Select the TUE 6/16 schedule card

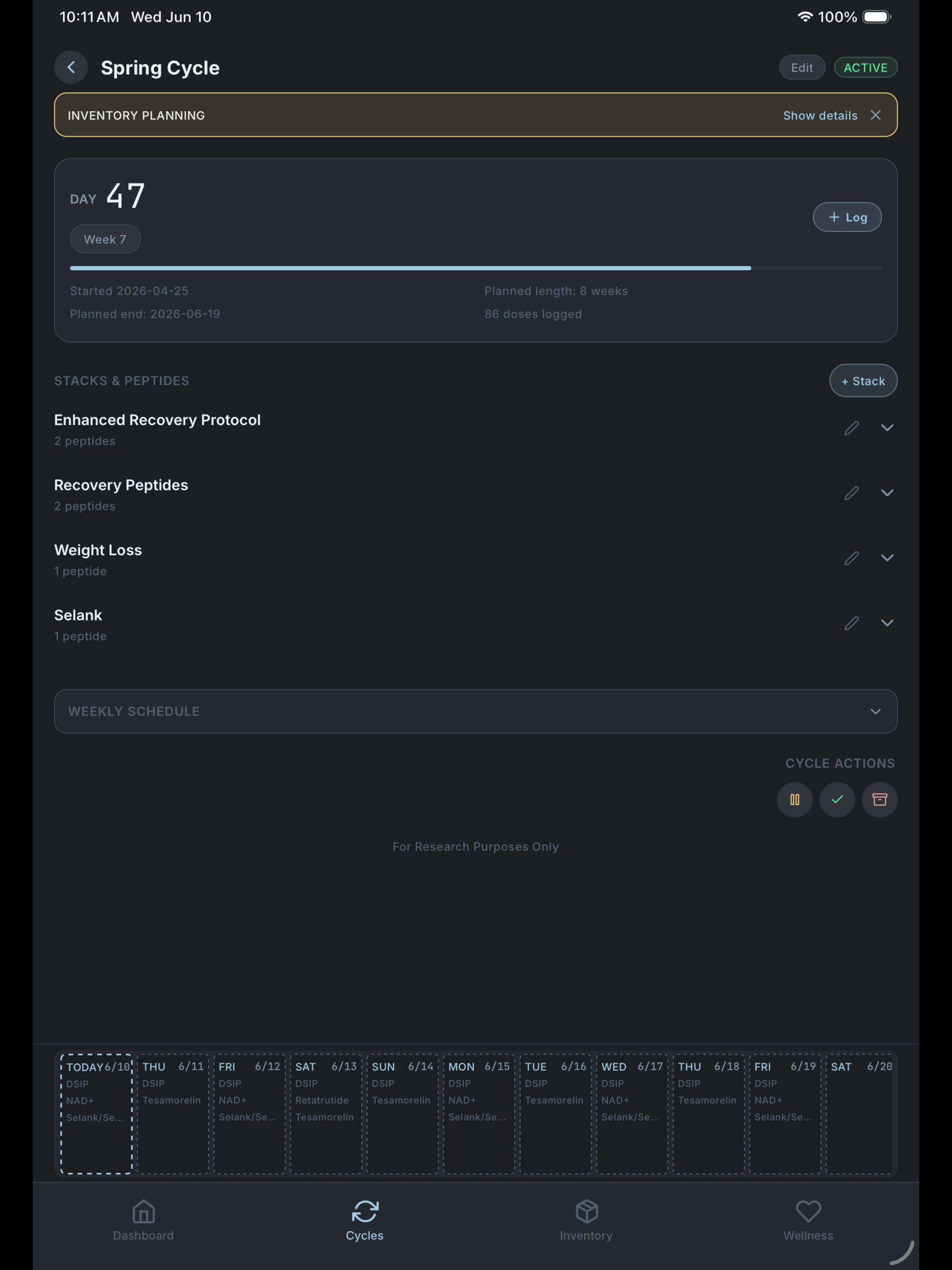(555, 1114)
